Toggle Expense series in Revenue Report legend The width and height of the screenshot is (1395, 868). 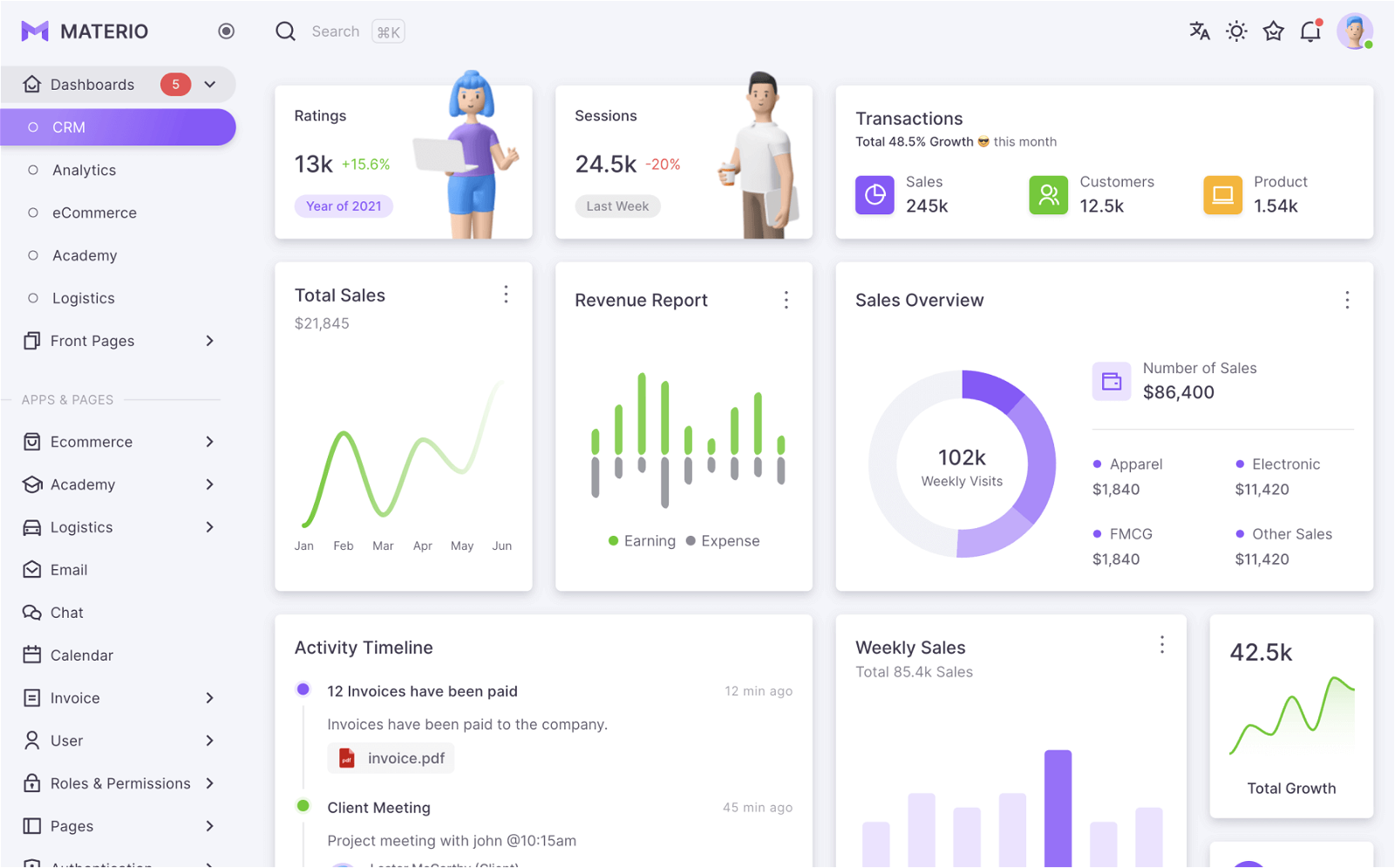coord(723,541)
